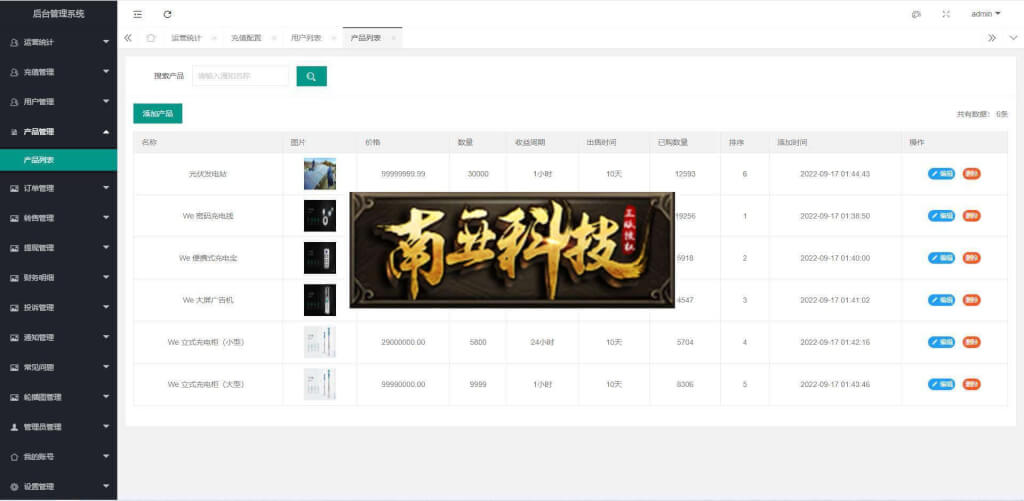Switch to the 用户列表 tab

click(x=306, y=38)
